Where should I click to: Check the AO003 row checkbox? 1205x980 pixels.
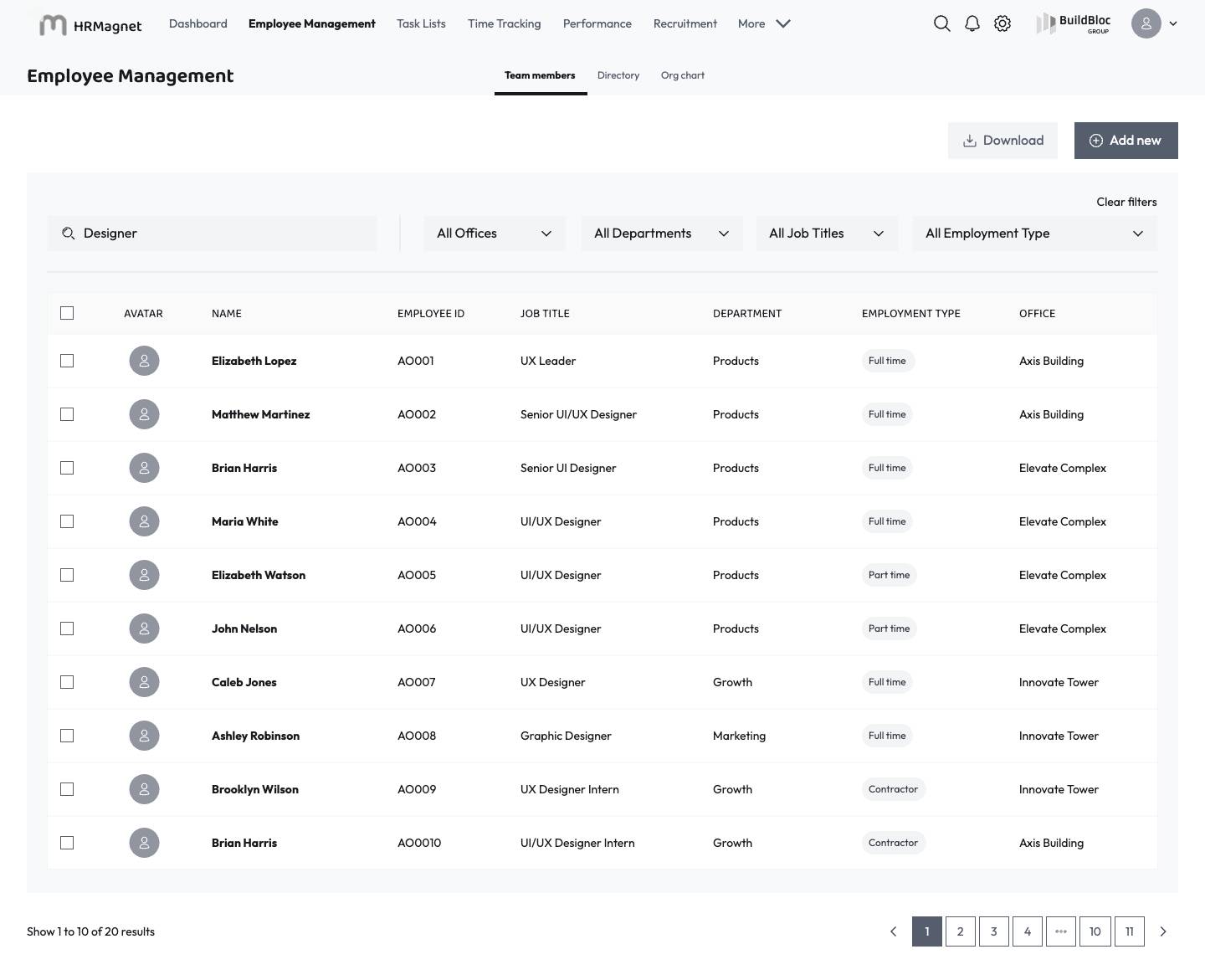67,468
